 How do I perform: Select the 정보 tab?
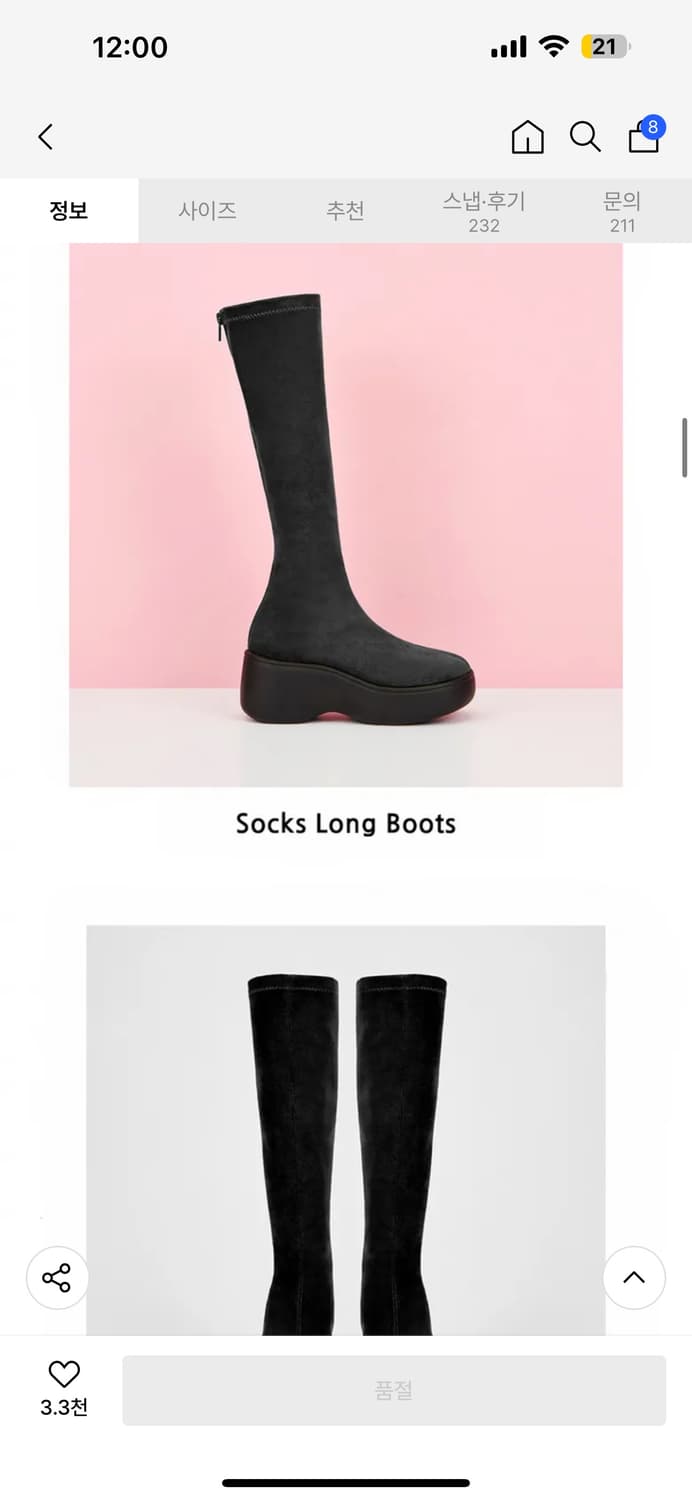[69, 211]
